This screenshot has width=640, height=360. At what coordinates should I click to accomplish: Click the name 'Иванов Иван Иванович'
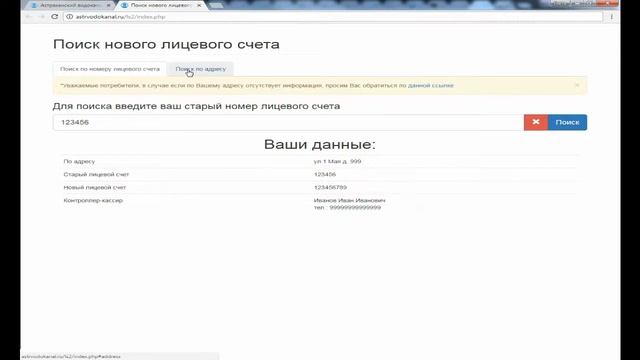click(x=349, y=200)
